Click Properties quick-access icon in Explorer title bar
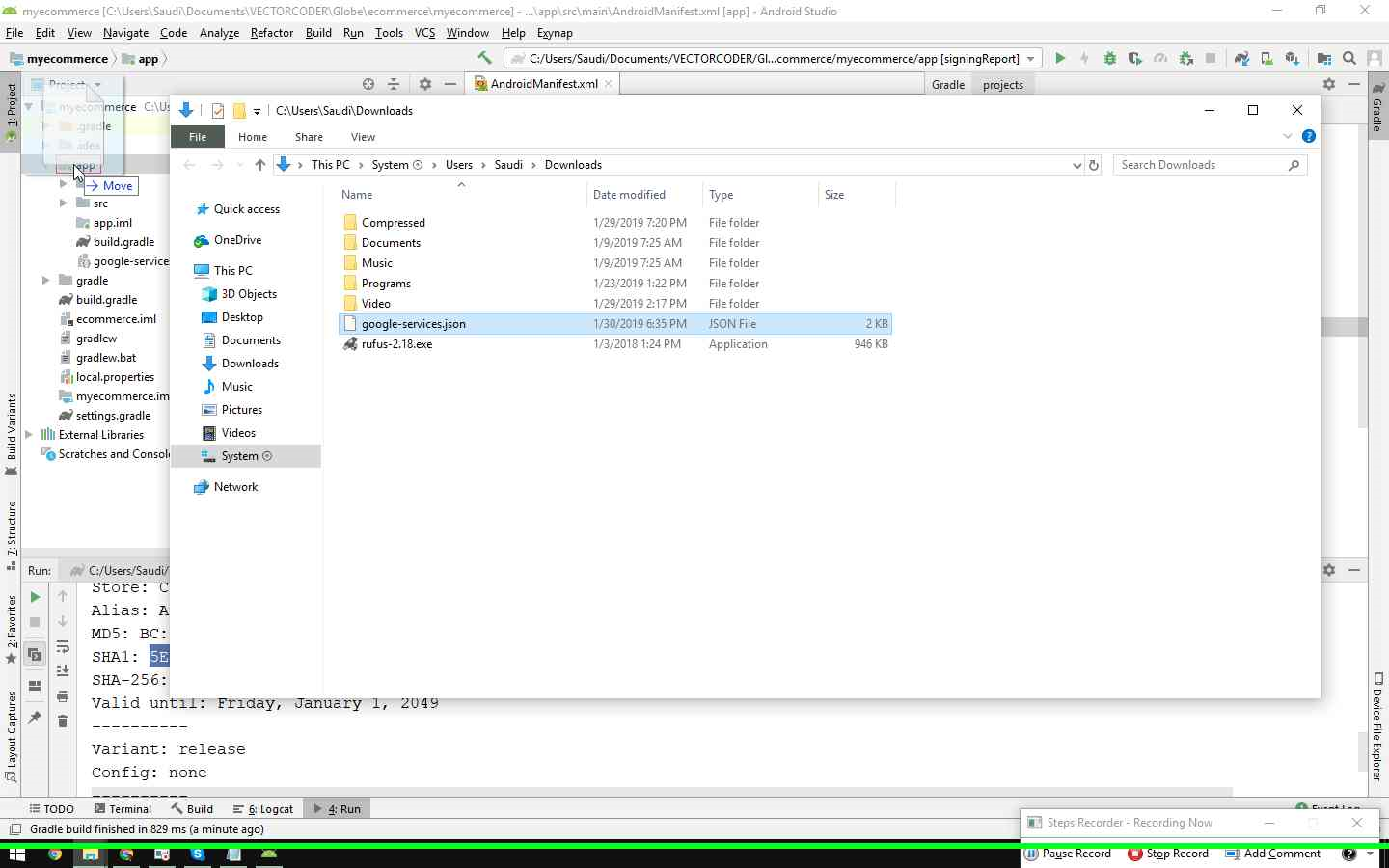Image resolution: width=1389 pixels, height=868 pixels. coord(218,111)
